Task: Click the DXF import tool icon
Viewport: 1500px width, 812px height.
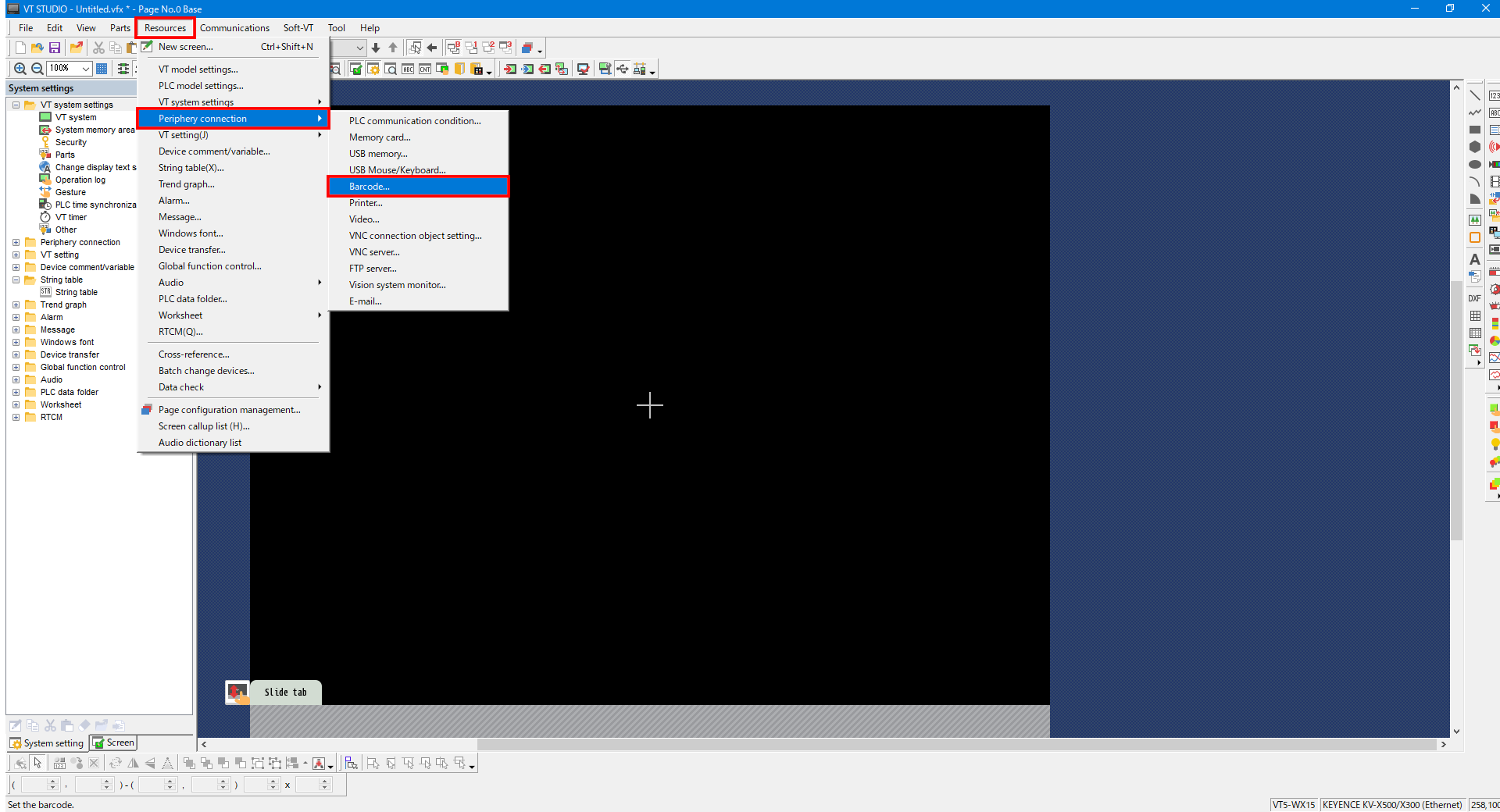Action: coord(1474,298)
